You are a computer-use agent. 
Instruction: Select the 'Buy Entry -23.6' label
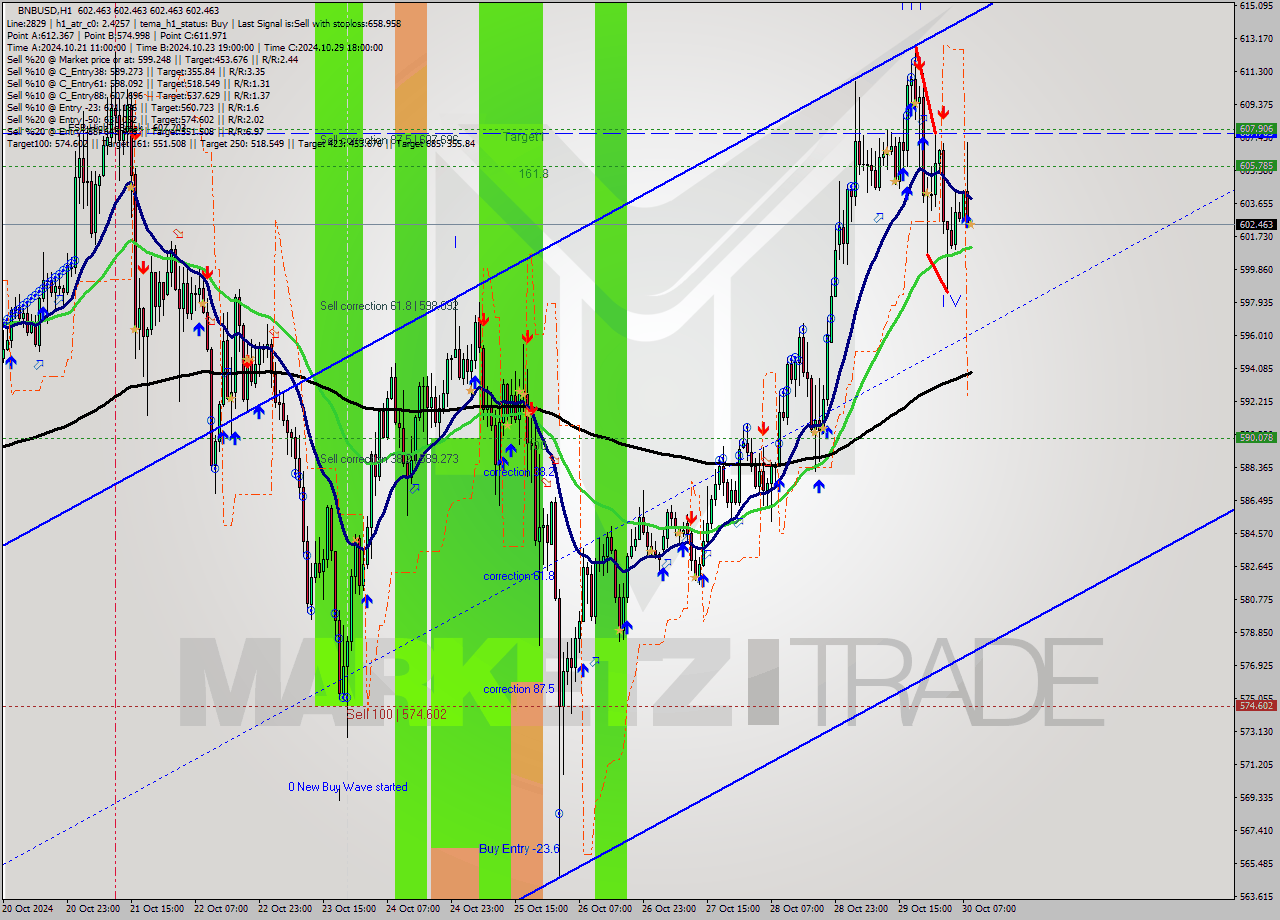(x=519, y=848)
